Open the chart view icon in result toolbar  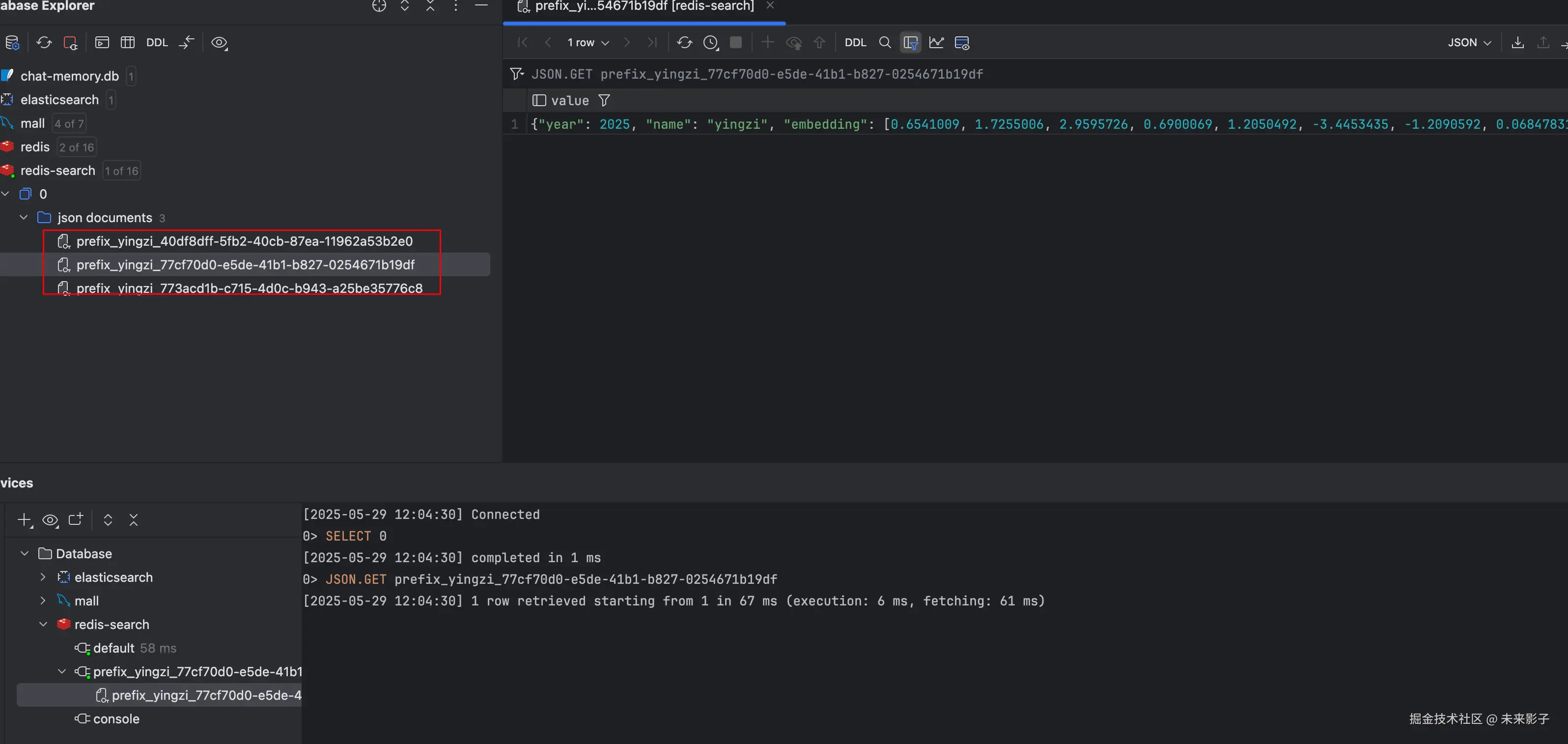pyautogui.click(x=936, y=43)
